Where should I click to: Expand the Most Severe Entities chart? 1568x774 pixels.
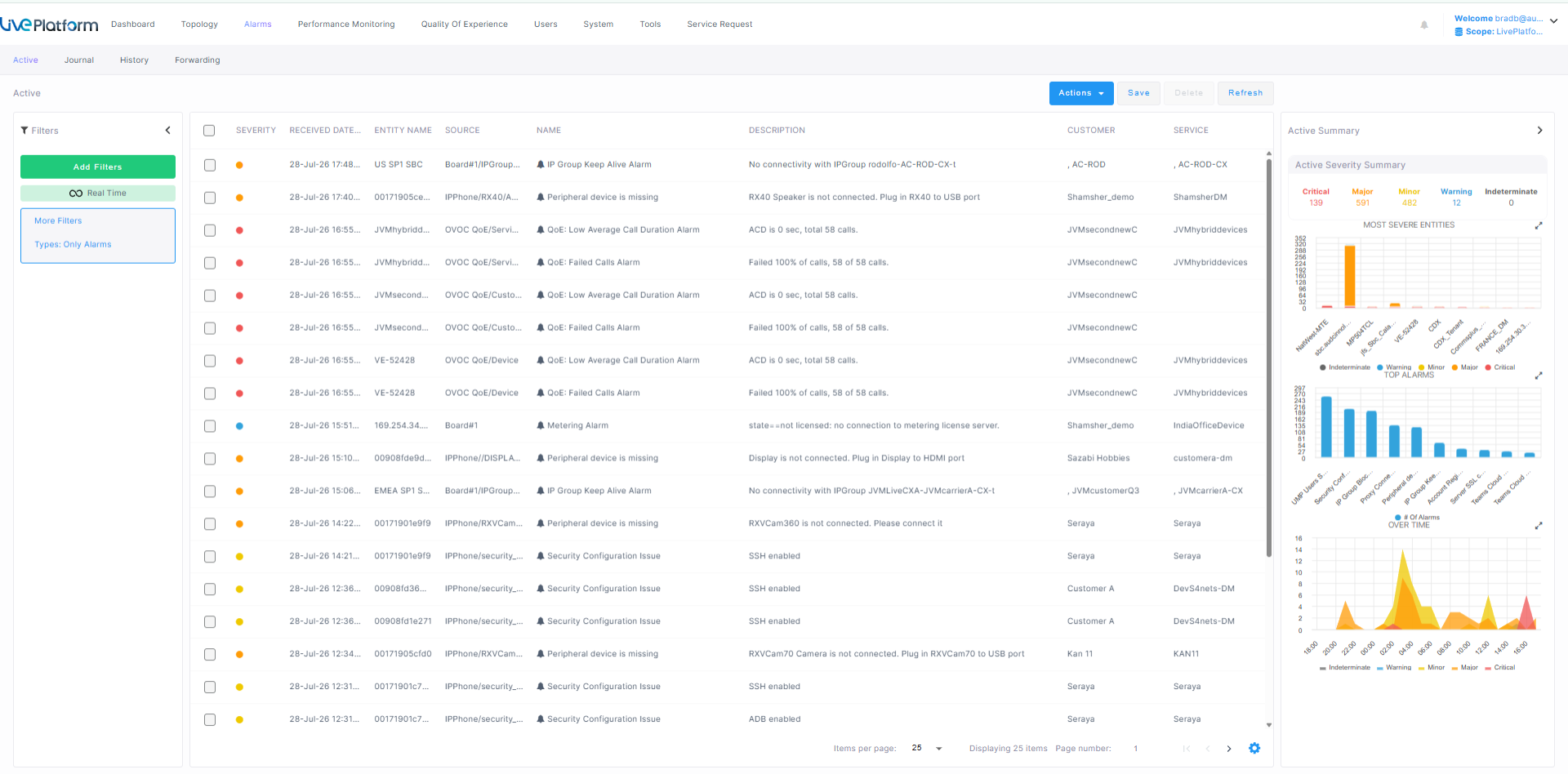[x=1539, y=225]
